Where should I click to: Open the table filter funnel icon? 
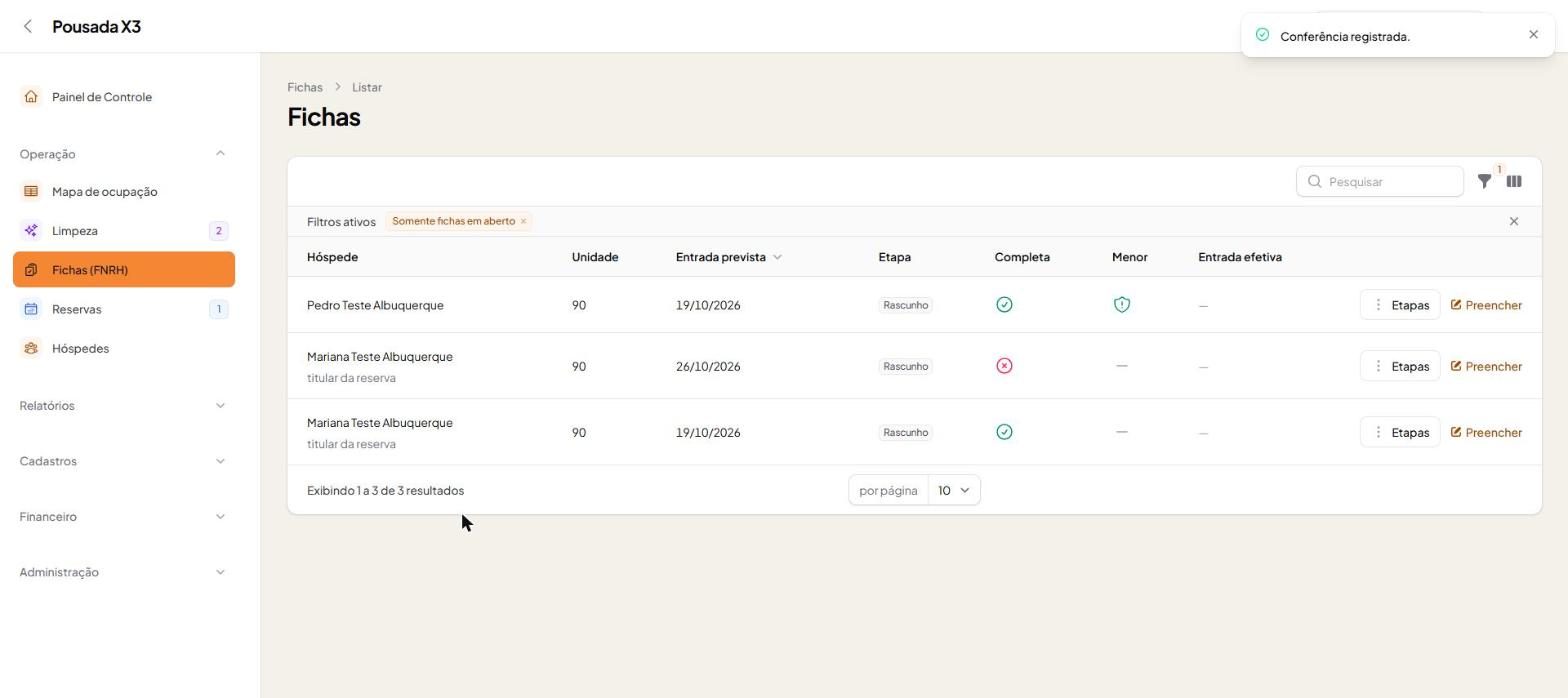tap(1485, 182)
